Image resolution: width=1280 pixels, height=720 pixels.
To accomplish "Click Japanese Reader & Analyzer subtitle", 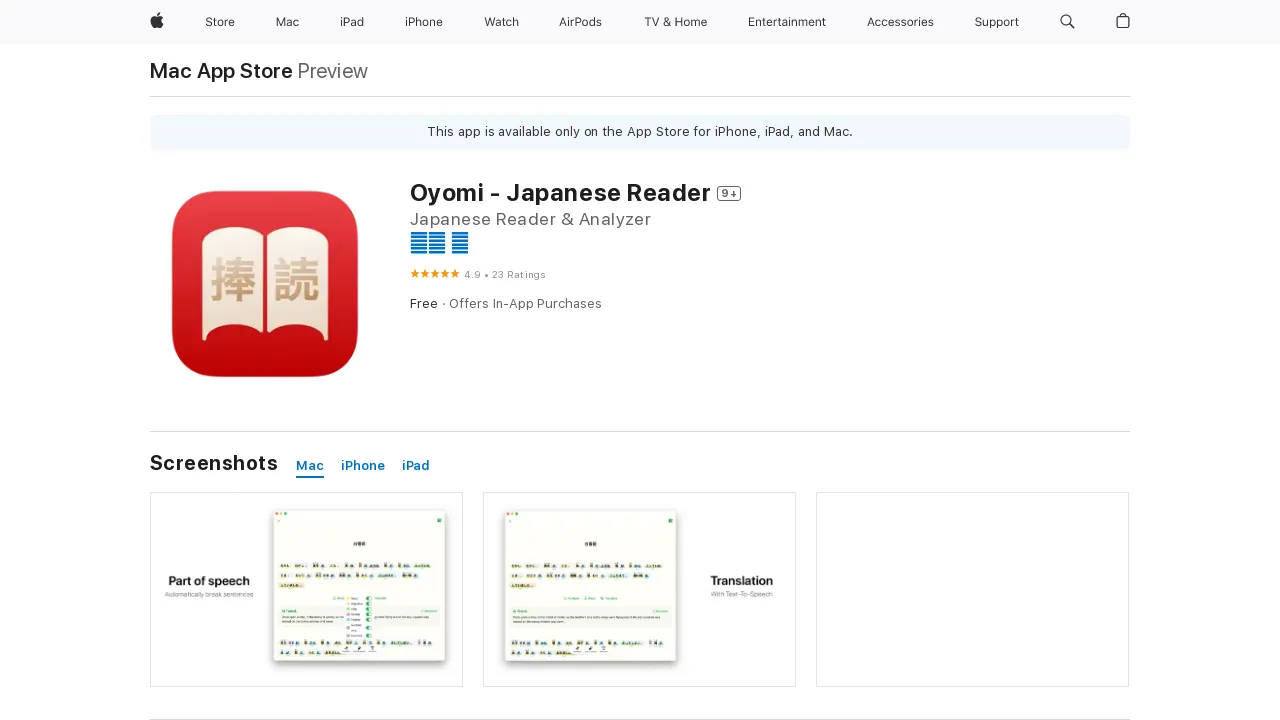I will click(x=530, y=220).
